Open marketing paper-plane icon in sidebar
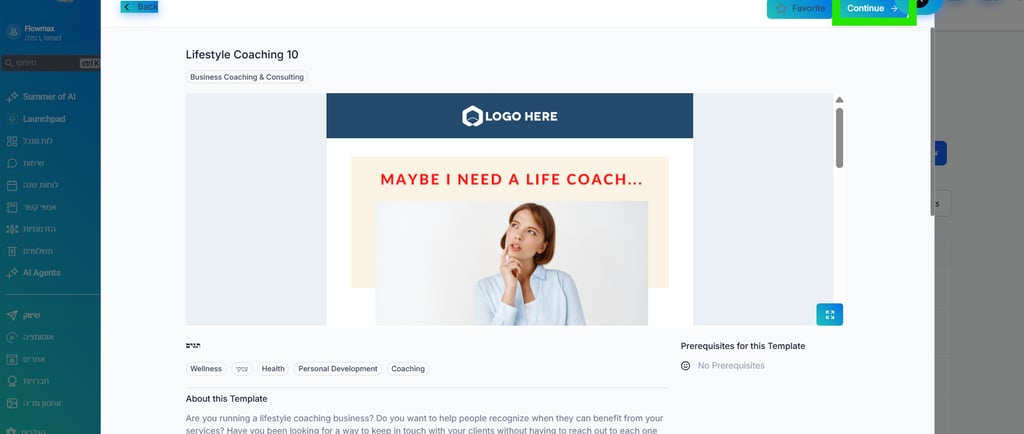Viewport: 1024px width, 434px height. click(12, 315)
